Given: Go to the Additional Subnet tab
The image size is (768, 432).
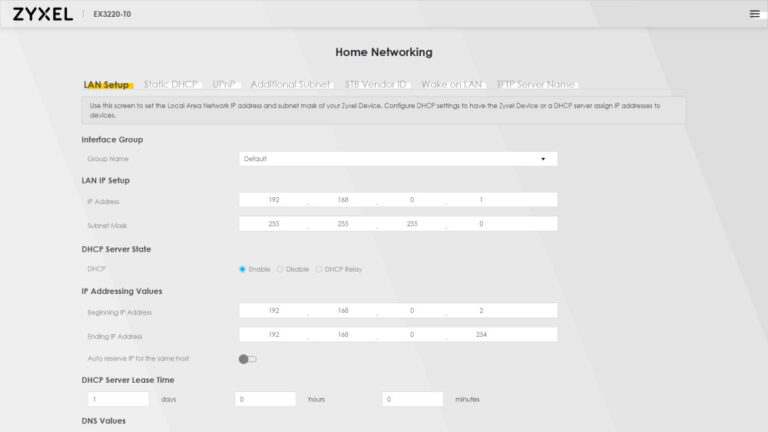Looking at the screenshot, I should [290, 84].
